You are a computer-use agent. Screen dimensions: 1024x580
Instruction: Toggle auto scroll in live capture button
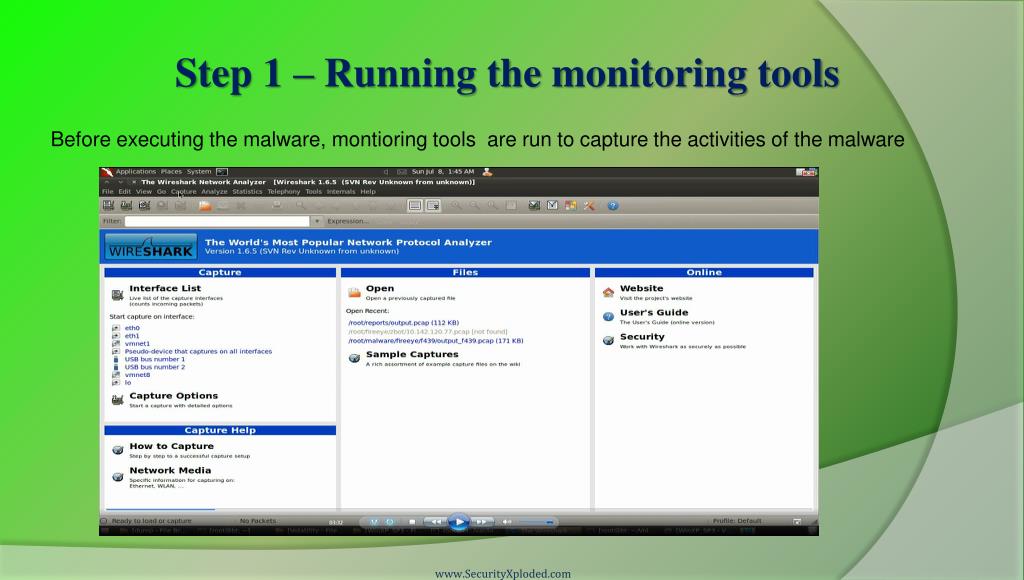coord(433,205)
